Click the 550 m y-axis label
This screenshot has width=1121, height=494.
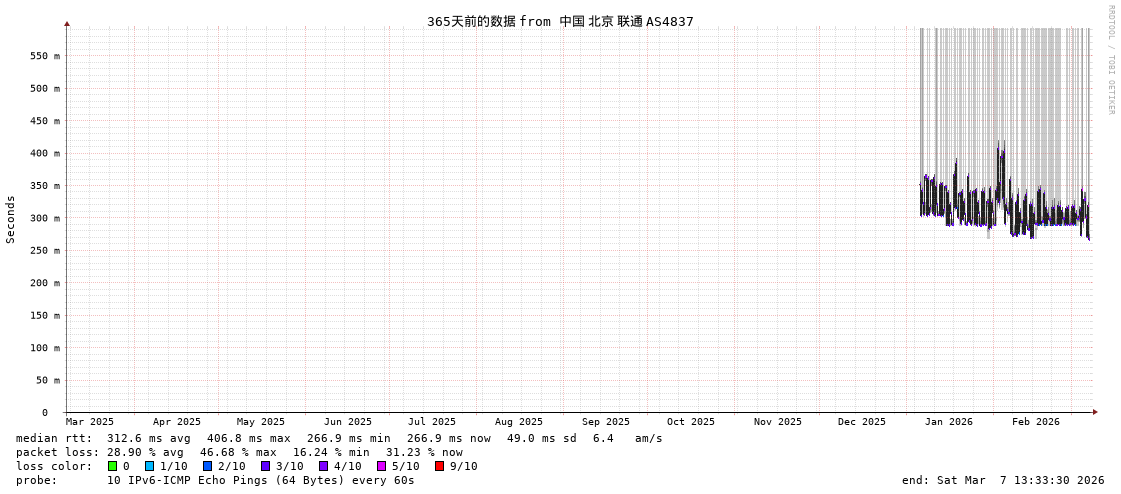click(x=44, y=56)
